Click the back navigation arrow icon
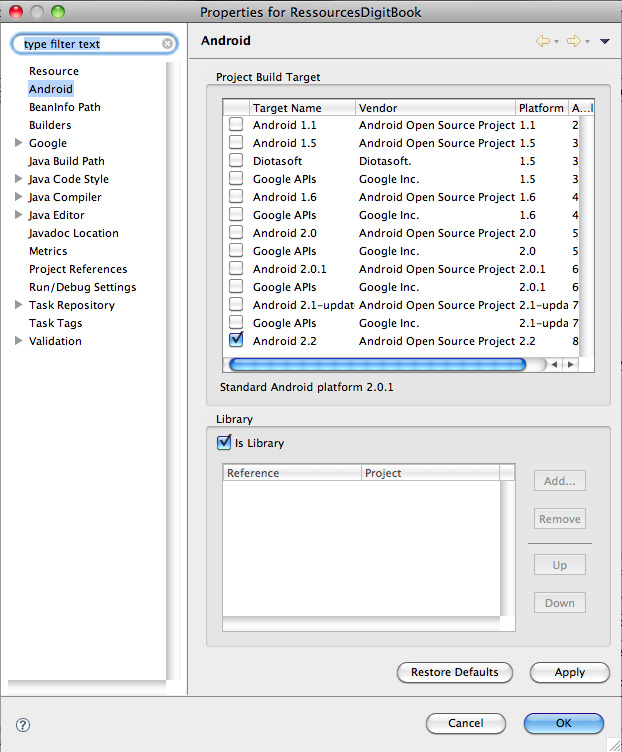 pyautogui.click(x=543, y=41)
